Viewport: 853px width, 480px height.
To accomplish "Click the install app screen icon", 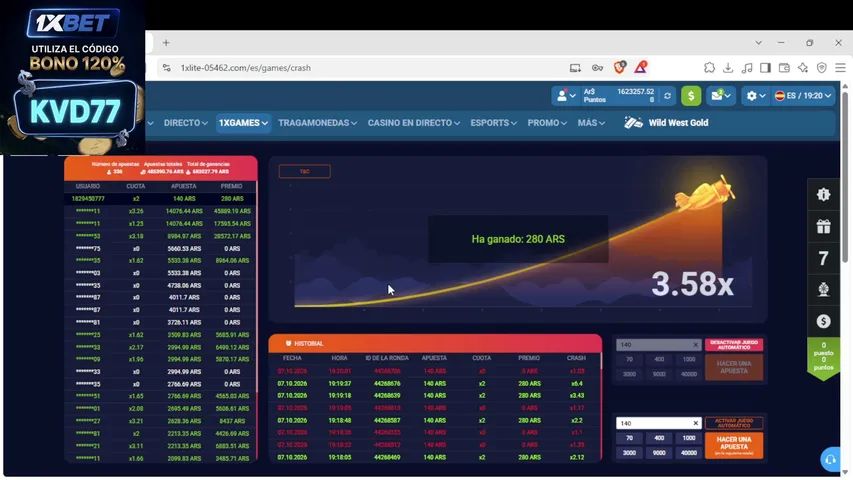I will click(575, 68).
